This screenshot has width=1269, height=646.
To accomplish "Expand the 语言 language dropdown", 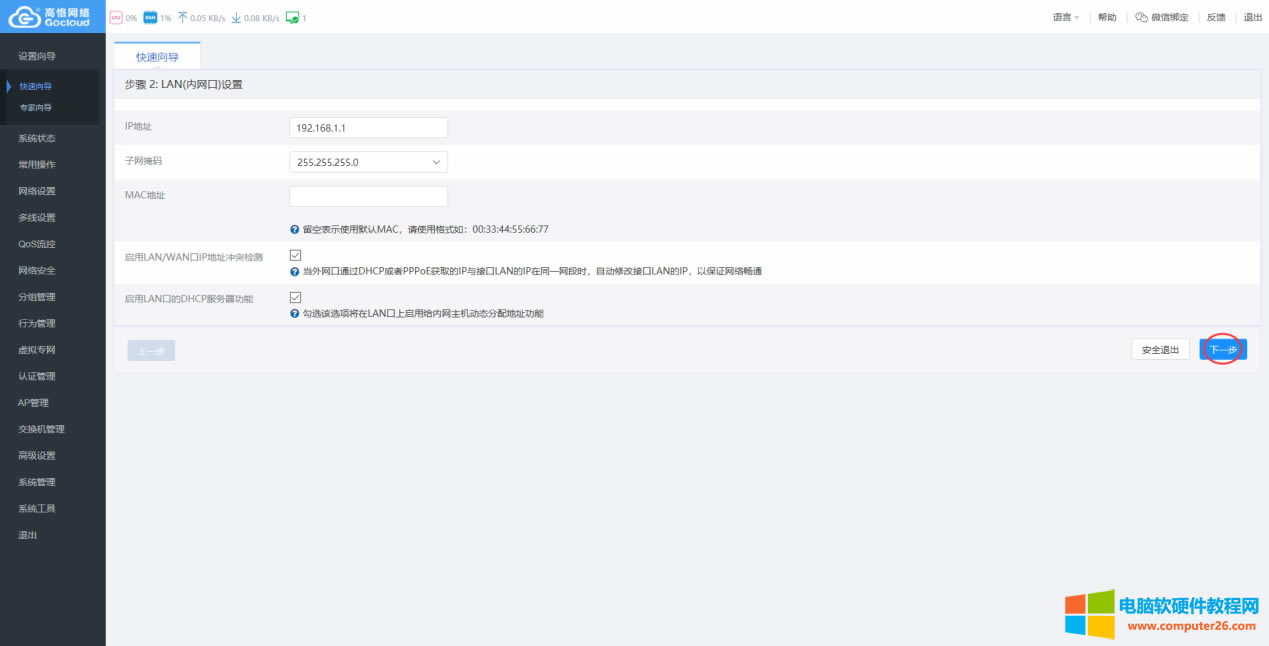I will [x=1064, y=17].
